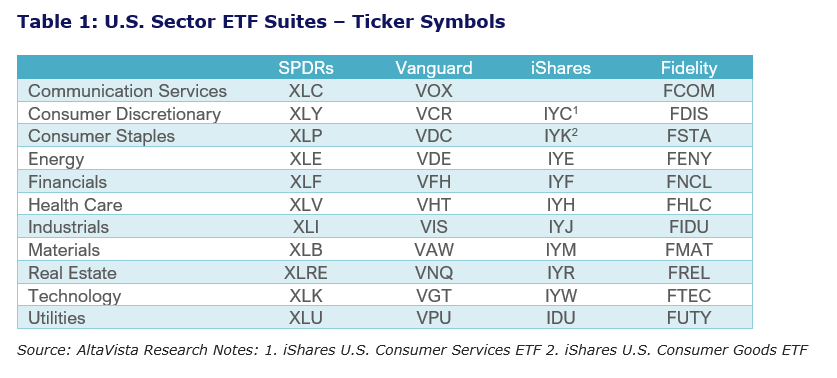Click the VNQ ticker symbol
Image resolution: width=837 pixels, height=378 pixels.
(x=433, y=273)
